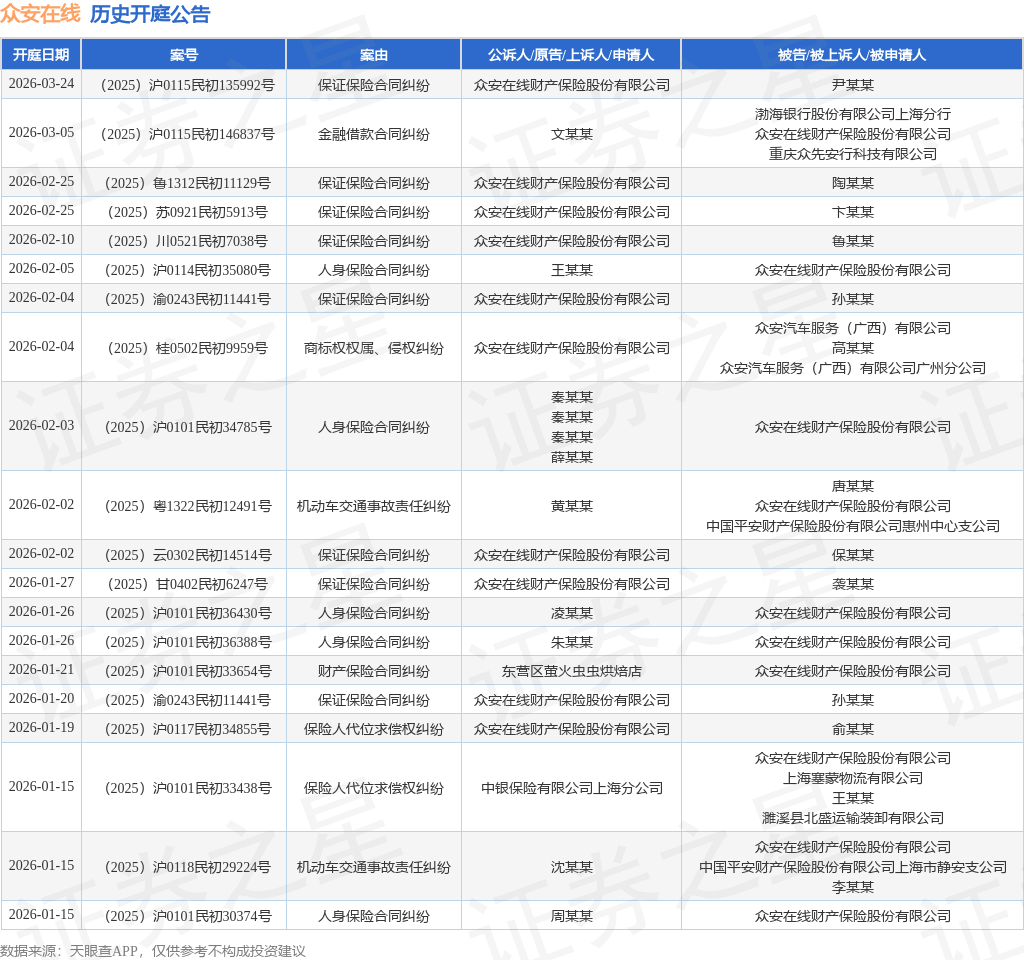Click plaintiff 黄某某
The image size is (1024, 960).
click(x=571, y=506)
